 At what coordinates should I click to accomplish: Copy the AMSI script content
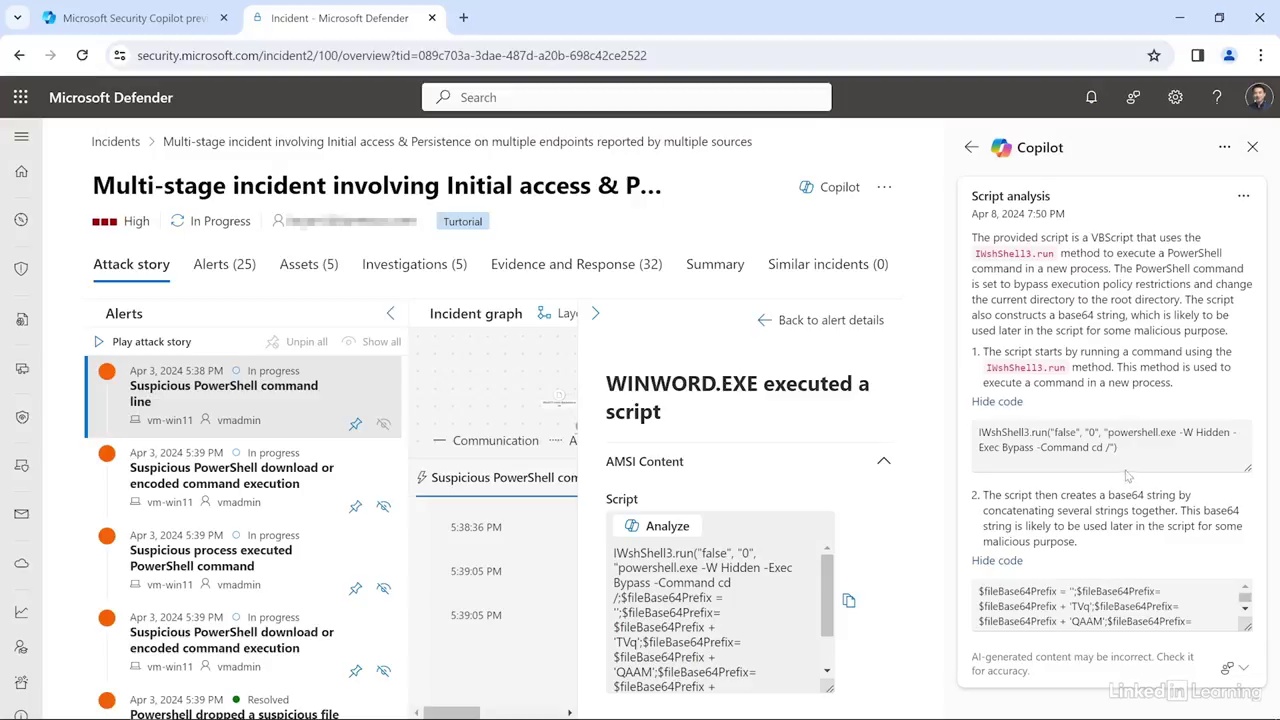tap(849, 600)
